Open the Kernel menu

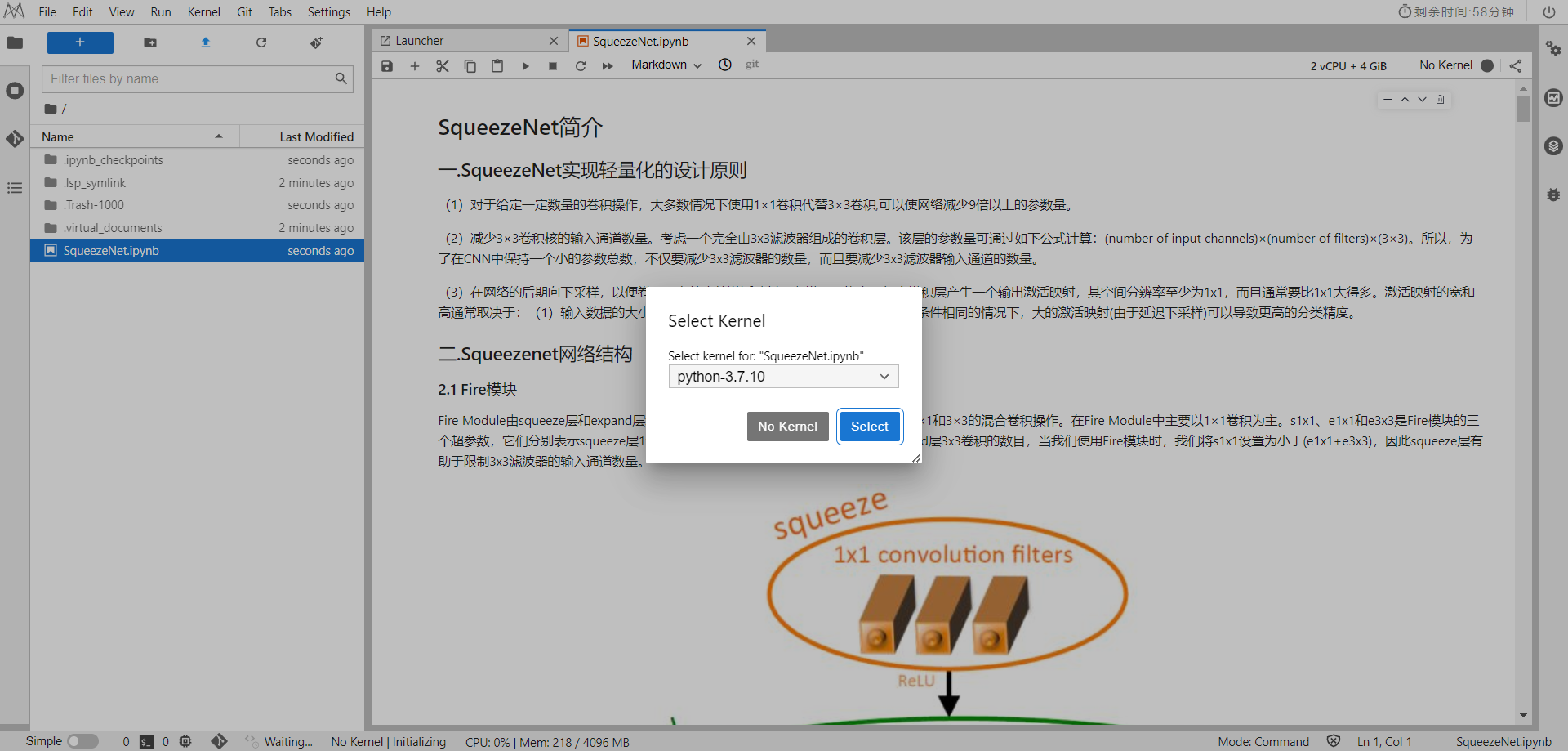203,11
